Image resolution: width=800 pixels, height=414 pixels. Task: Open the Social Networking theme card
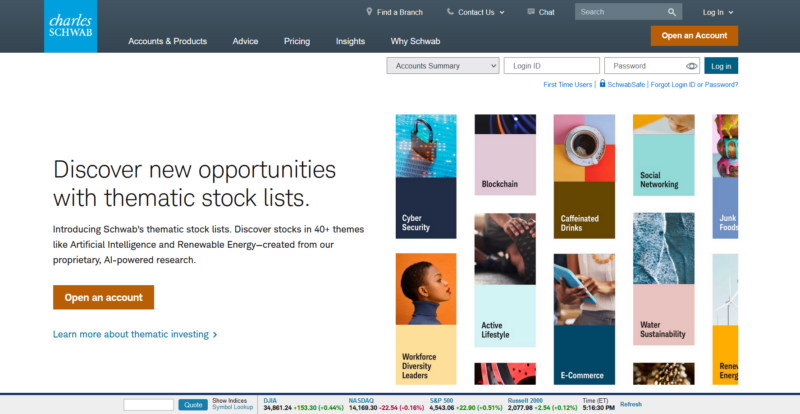664,155
